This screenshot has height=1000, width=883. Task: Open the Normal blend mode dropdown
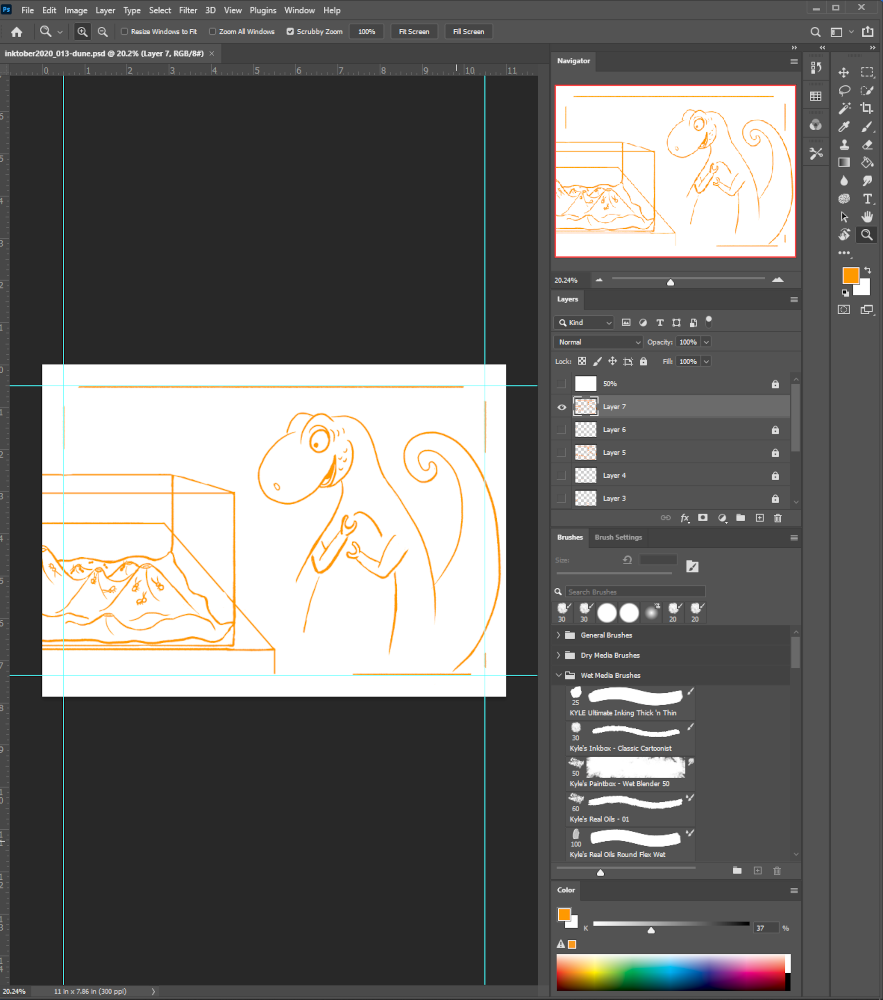click(597, 342)
